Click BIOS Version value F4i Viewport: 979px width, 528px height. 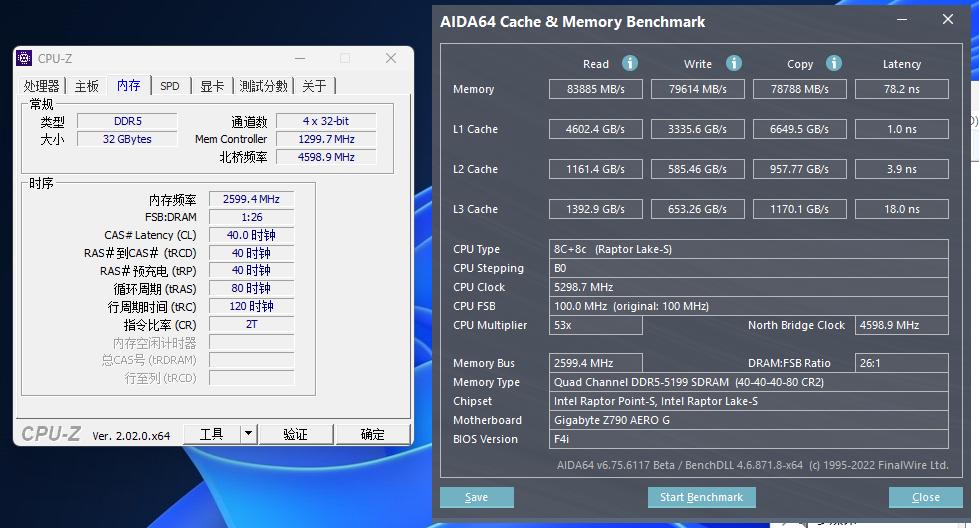pos(749,439)
